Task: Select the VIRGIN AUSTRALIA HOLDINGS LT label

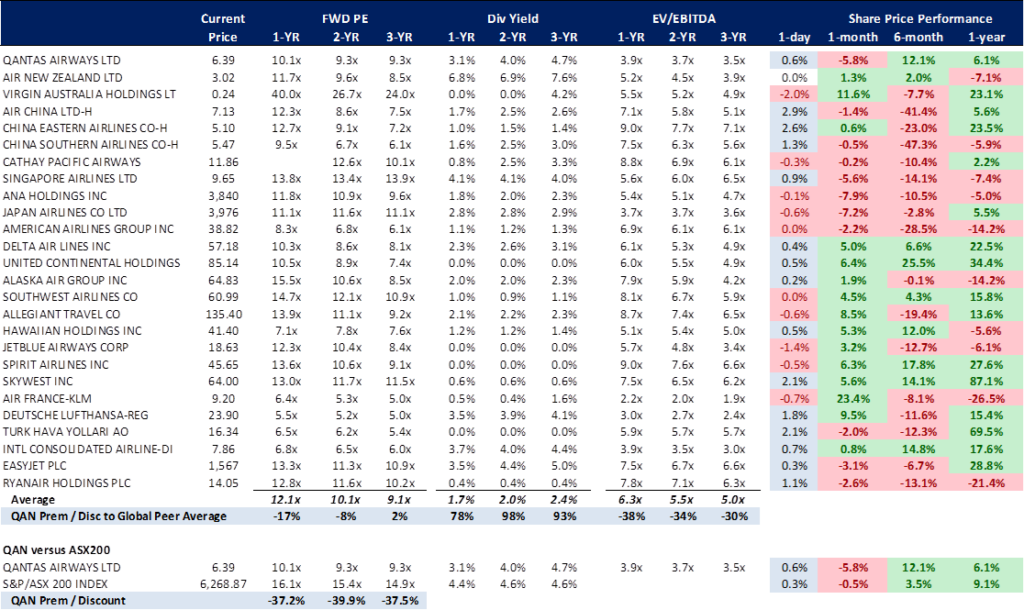Action: click(x=89, y=94)
